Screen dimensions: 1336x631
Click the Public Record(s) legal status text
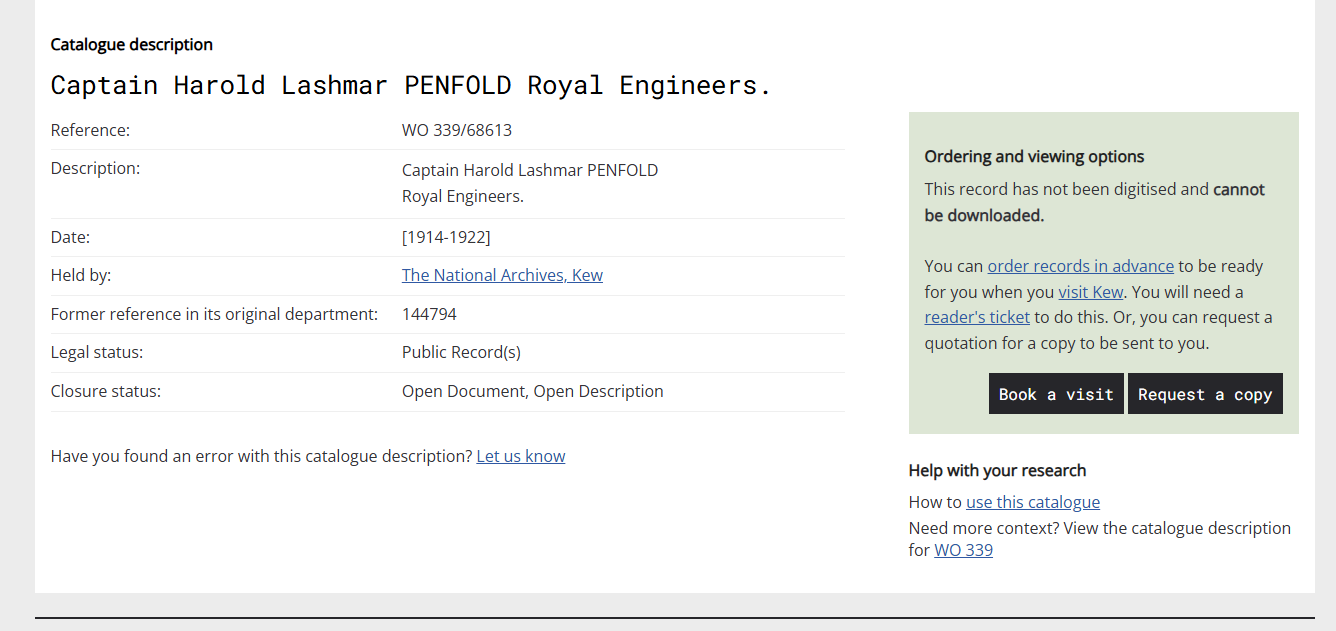(461, 352)
